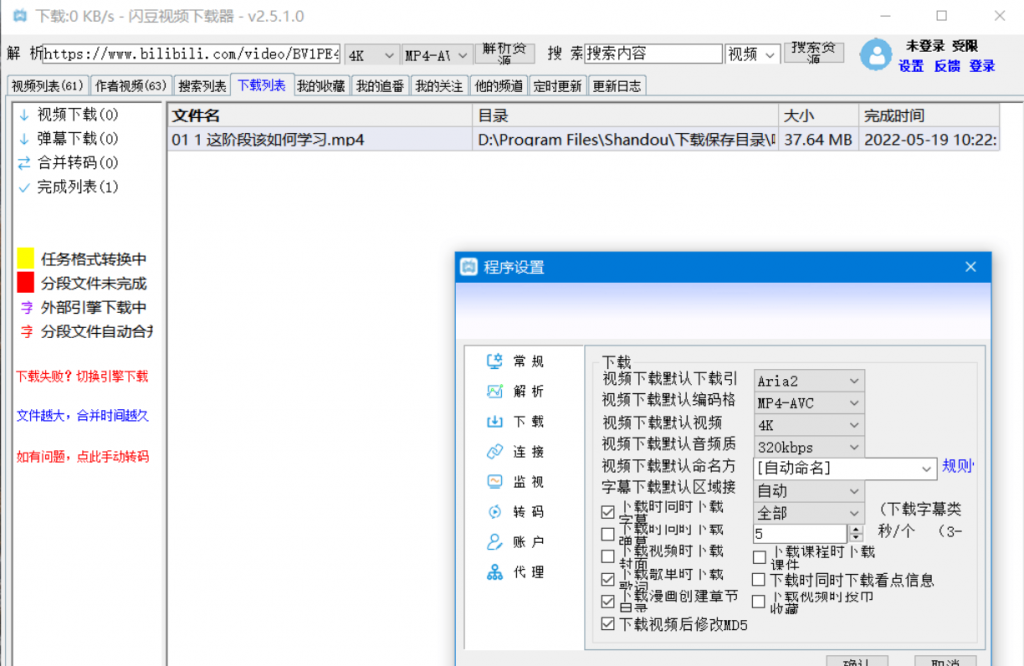The image size is (1024, 666).
Task: Open the 监视 monitor settings icon
Action: (495, 482)
